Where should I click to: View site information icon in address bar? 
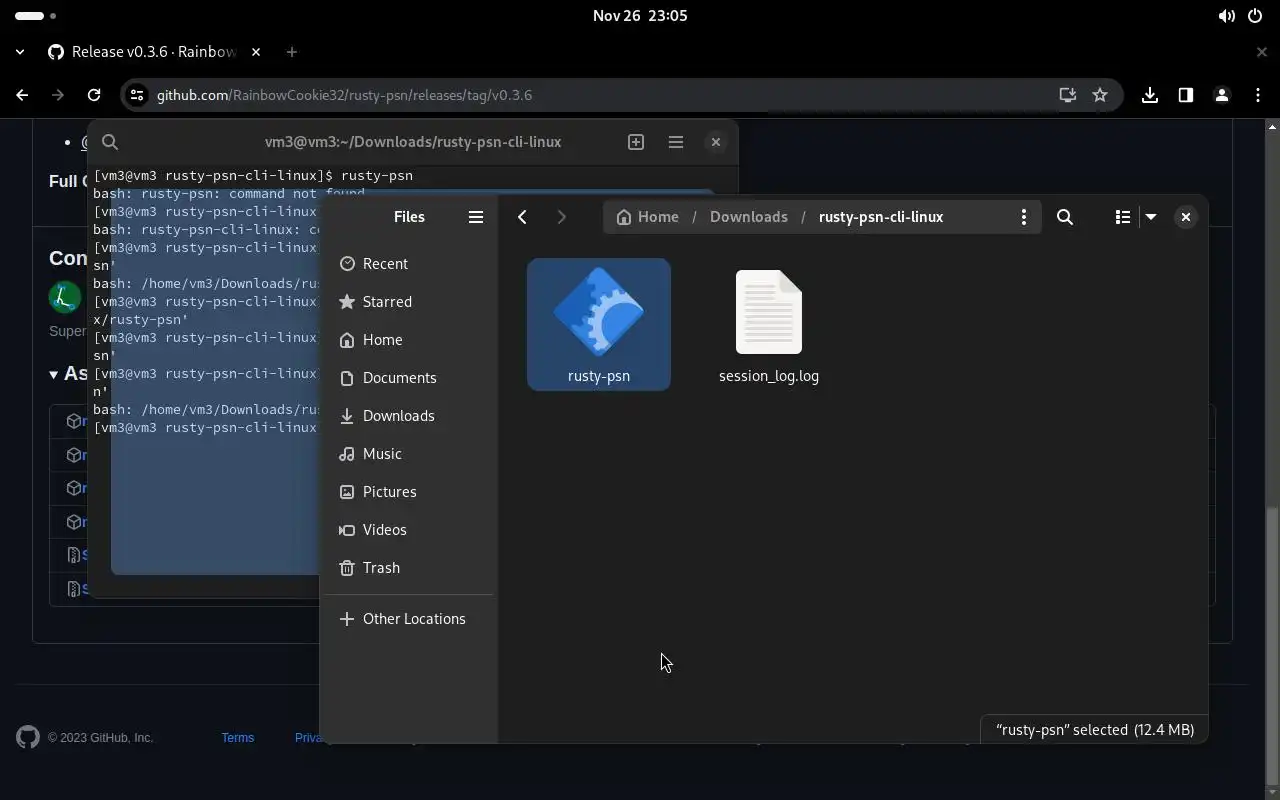click(137, 95)
